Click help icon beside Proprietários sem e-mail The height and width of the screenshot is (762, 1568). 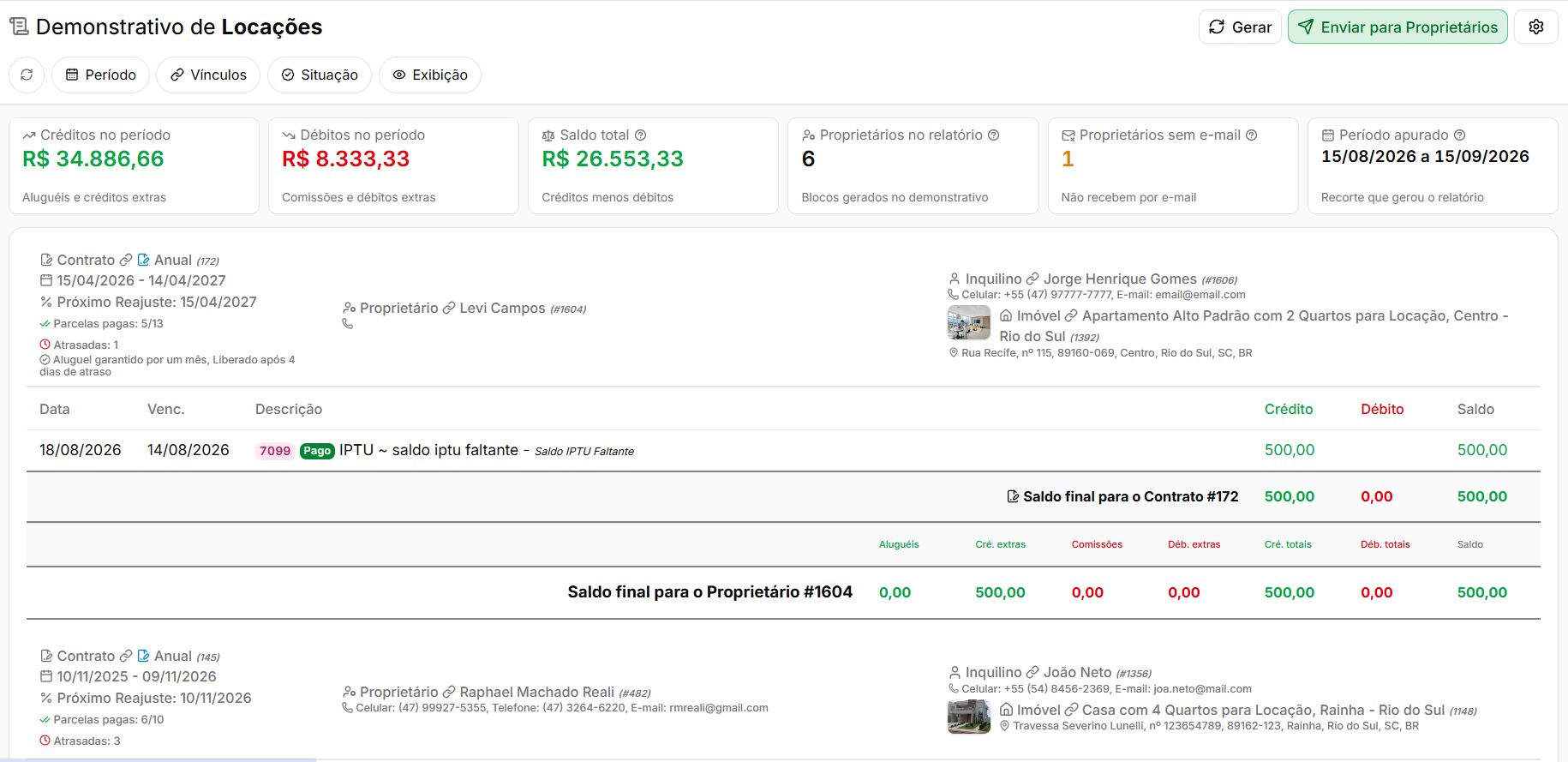point(1252,135)
